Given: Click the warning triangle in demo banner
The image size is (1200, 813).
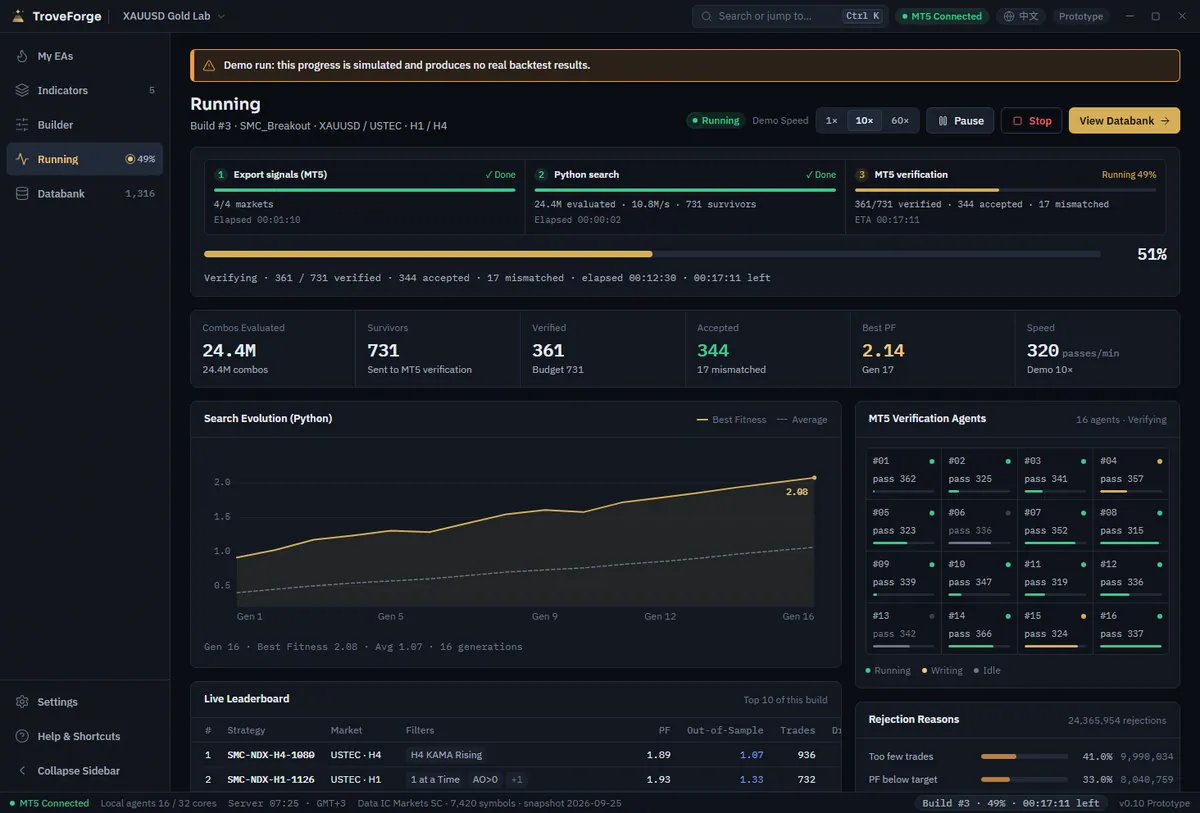Looking at the screenshot, I should pyautogui.click(x=209, y=65).
